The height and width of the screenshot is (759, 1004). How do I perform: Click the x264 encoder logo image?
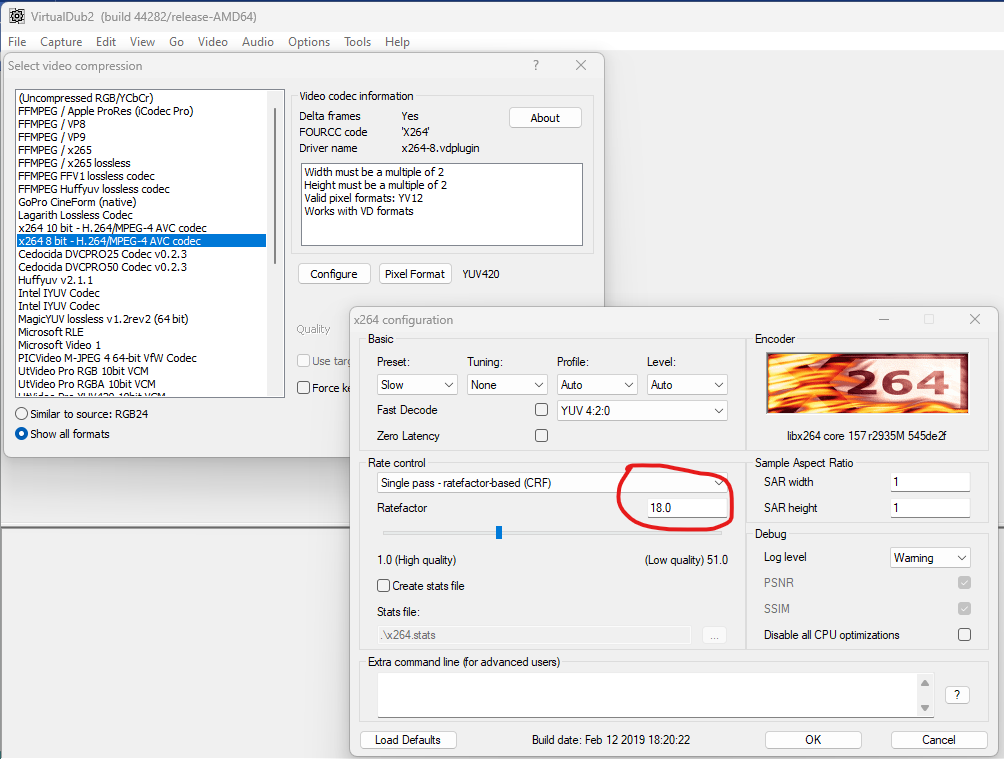(867, 383)
